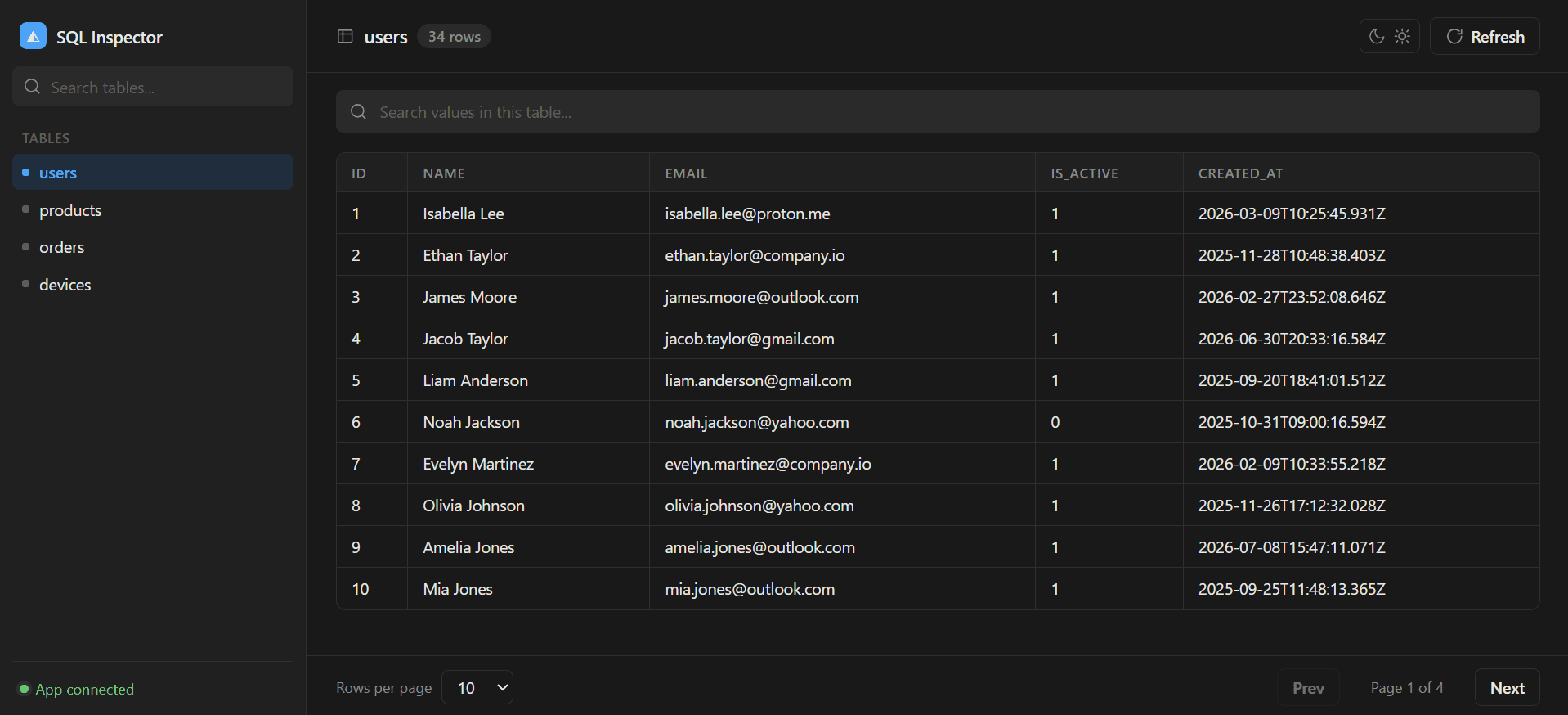Image resolution: width=1568 pixels, height=715 pixels.
Task: Click timestamp 2025-09-20T18:41:01.512Z
Action: pyautogui.click(x=1292, y=380)
